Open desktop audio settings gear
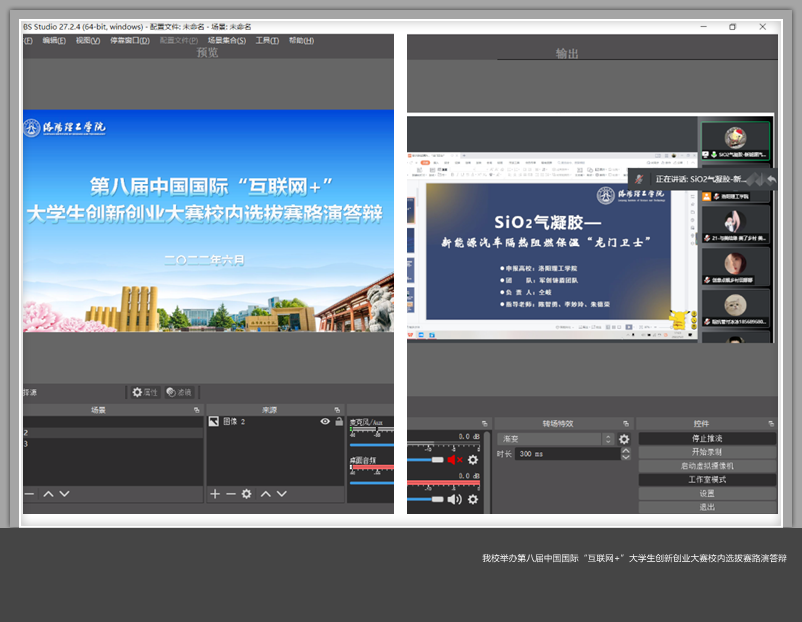The image size is (802, 622). (x=473, y=499)
